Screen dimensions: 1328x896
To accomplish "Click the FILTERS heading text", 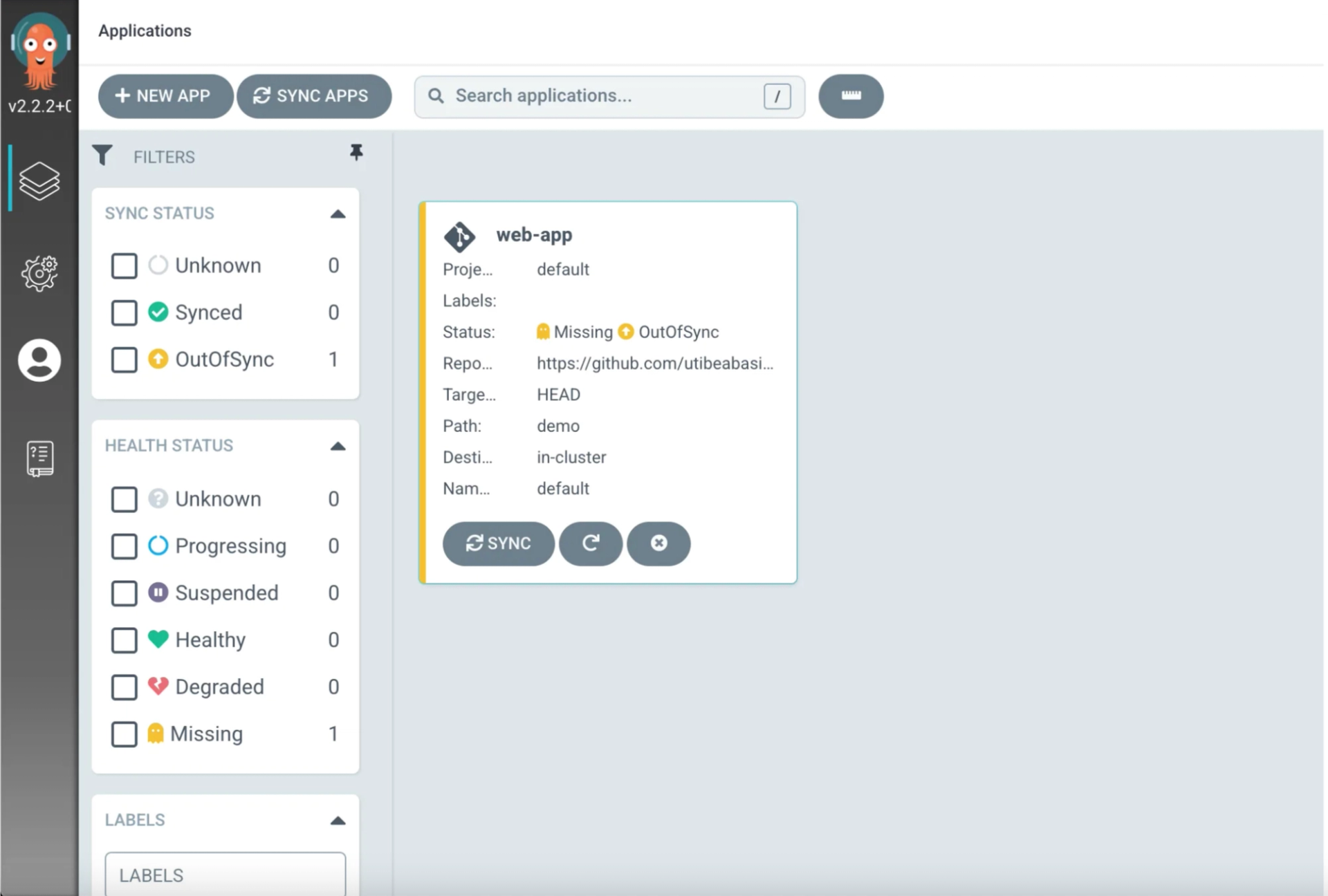I will [x=164, y=157].
